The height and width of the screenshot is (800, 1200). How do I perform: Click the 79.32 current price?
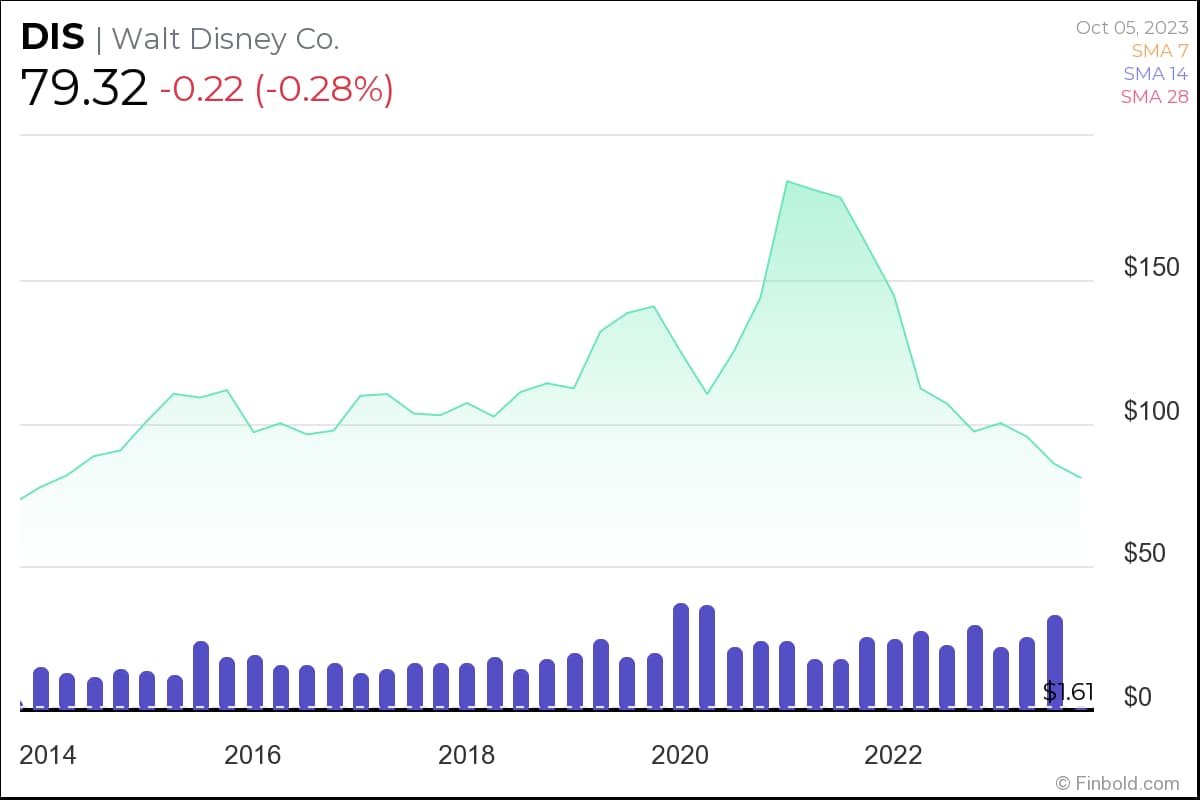[84, 88]
